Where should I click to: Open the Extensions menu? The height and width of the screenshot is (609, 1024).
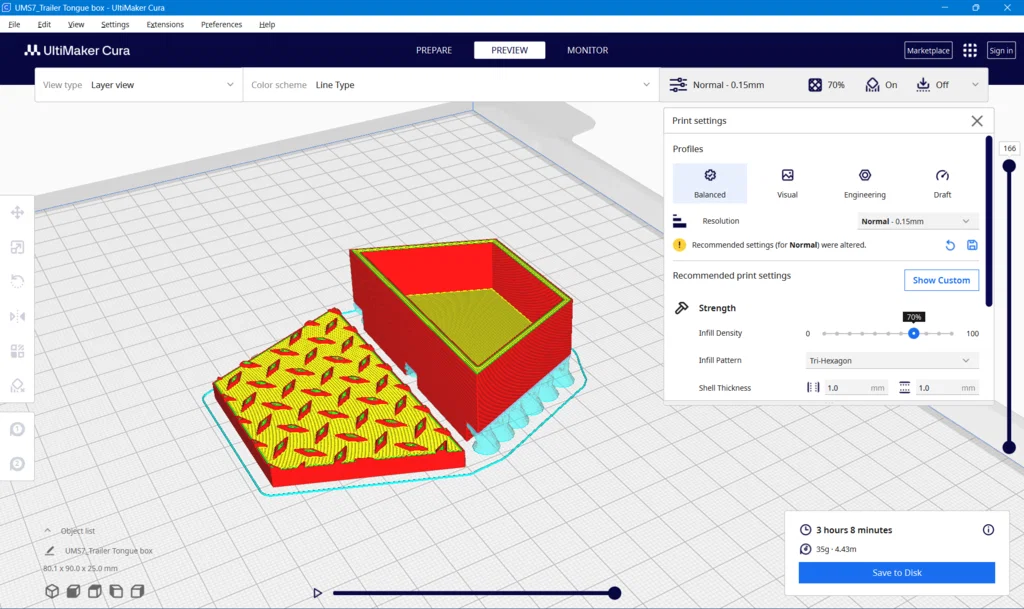pyautogui.click(x=165, y=24)
